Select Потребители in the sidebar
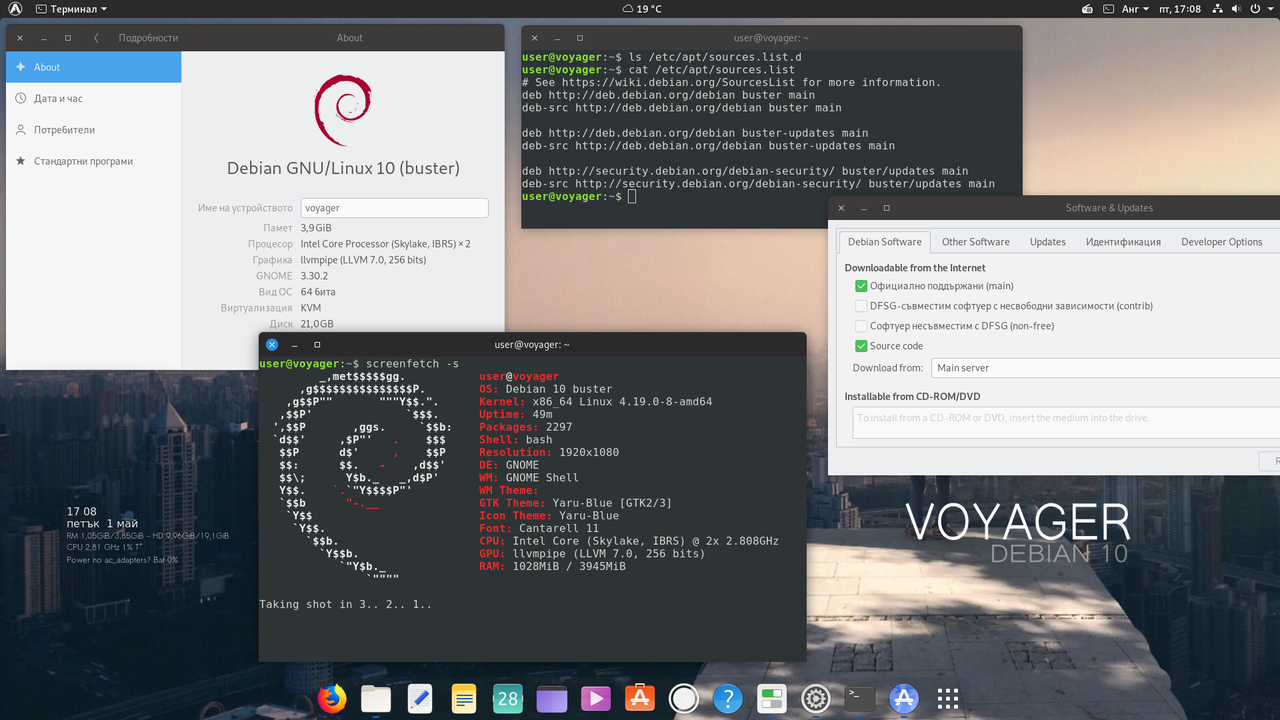Screen dimensions: 1280x720 [x=94, y=129]
